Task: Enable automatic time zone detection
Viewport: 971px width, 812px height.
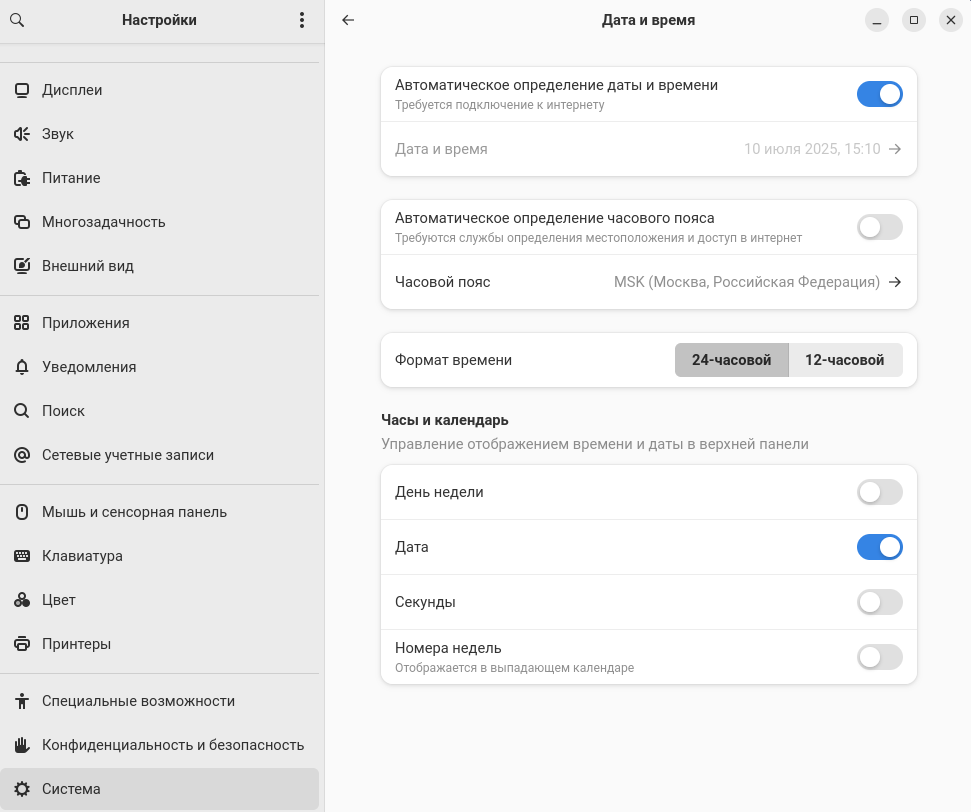Action: 879,227
